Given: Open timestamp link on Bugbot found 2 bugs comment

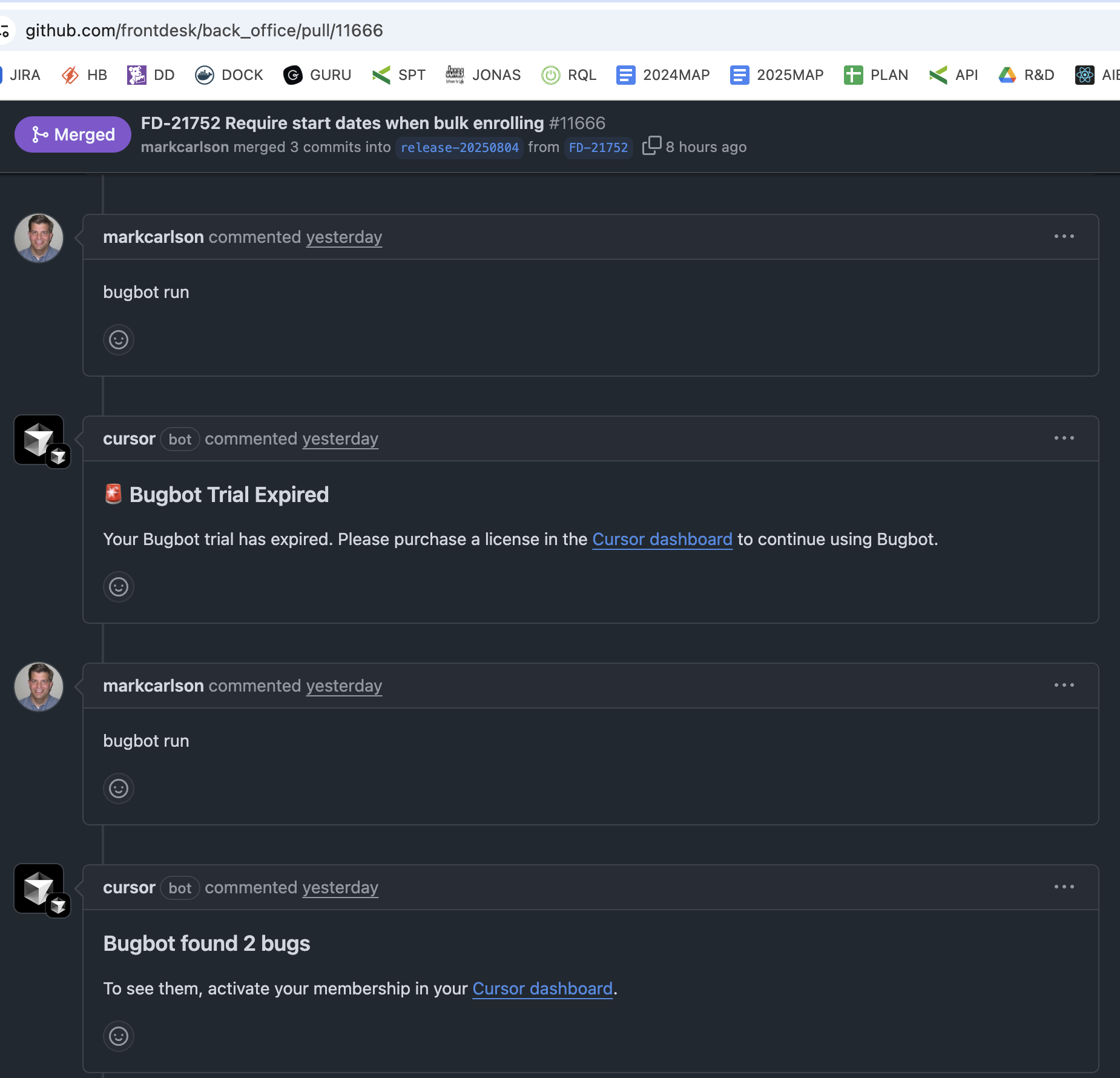Looking at the screenshot, I should (340, 887).
